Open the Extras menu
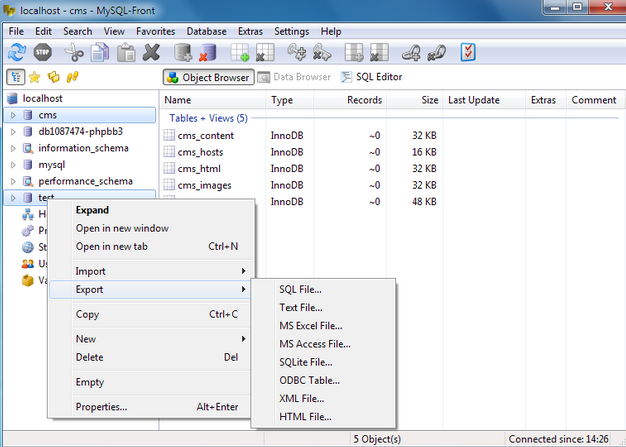 coord(250,31)
